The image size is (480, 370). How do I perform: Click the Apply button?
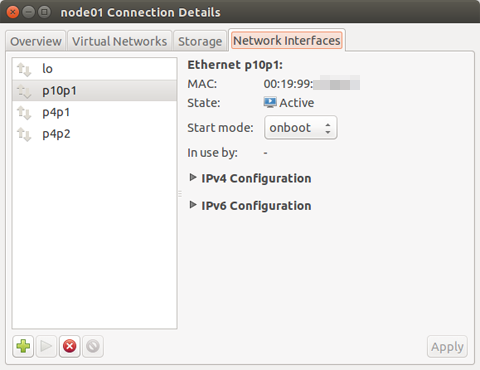pos(447,347)
